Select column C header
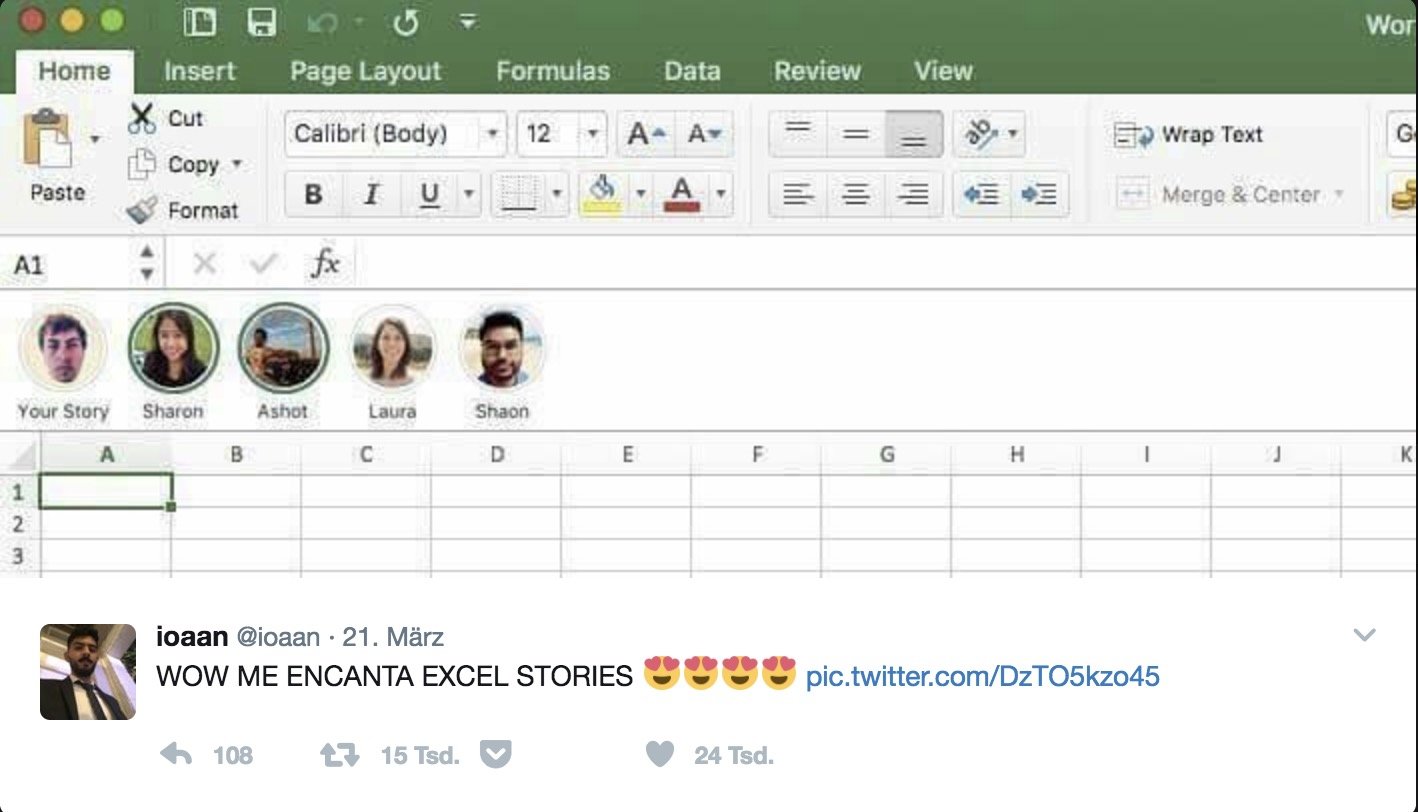Screen dimensions: 1418x812 click(x=366, y=455)
